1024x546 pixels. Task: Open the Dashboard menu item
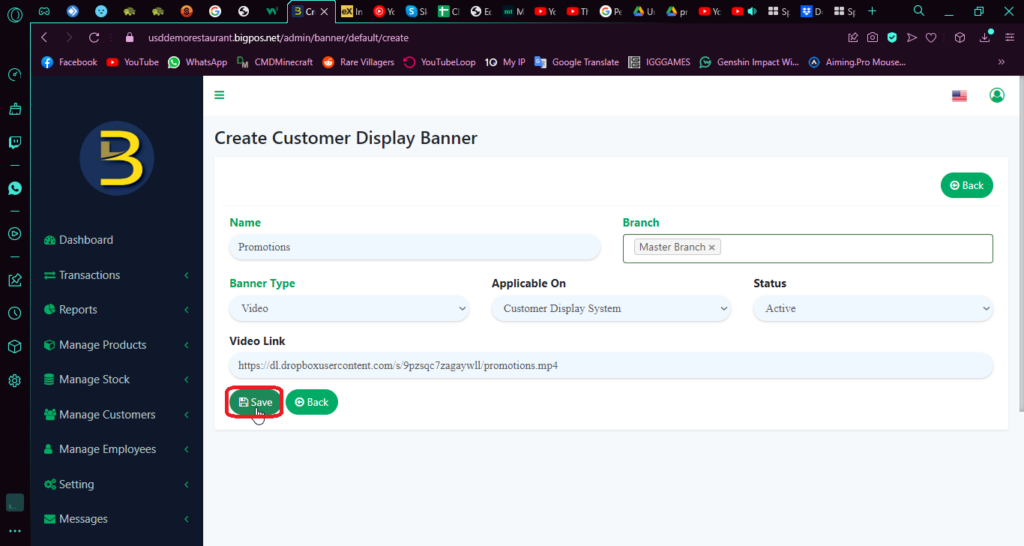tap(79, 240)
